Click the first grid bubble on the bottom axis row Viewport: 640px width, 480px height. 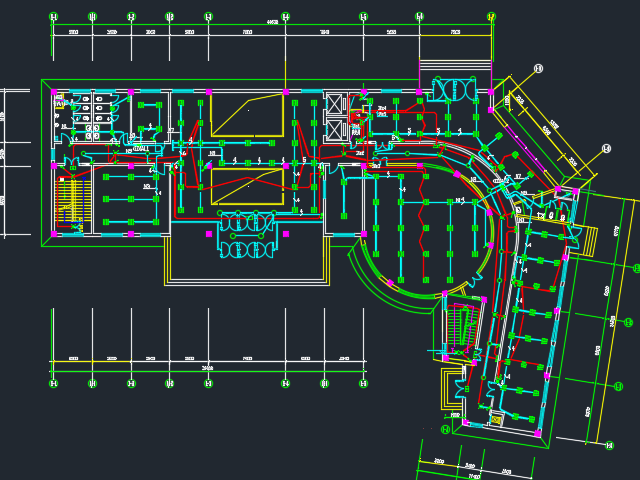tap(53, 384)
